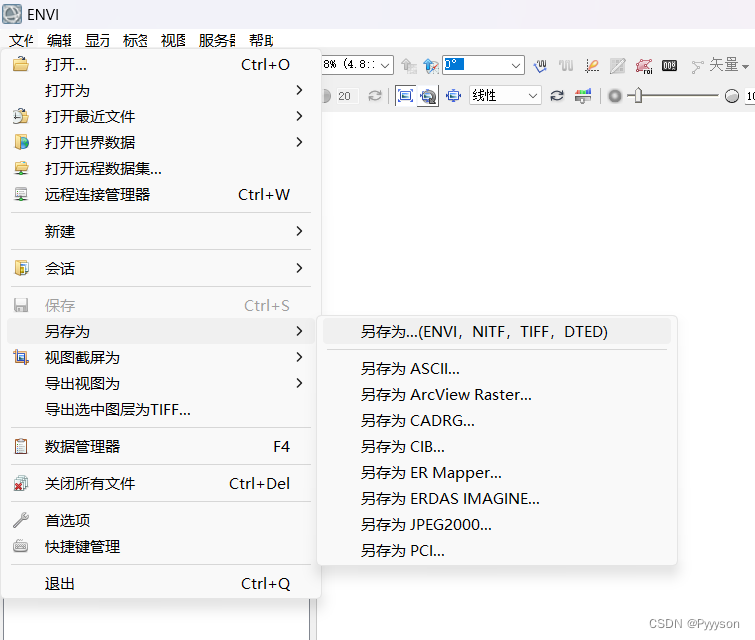The image size is (755, 640).
Task: Click the remote dataset icon beside 打开远程数据集
Action: click(21, 168)
